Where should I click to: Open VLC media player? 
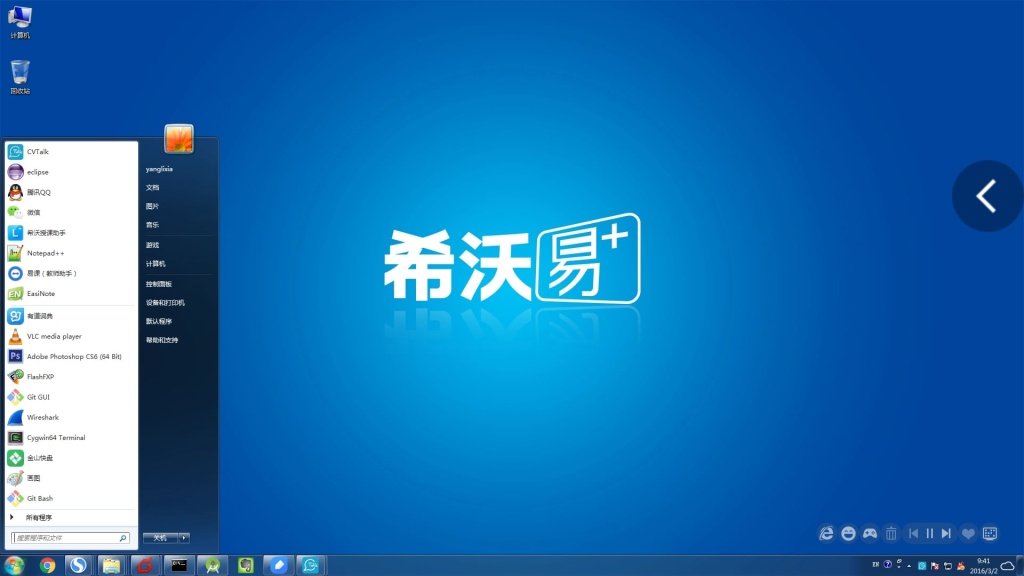71,336
